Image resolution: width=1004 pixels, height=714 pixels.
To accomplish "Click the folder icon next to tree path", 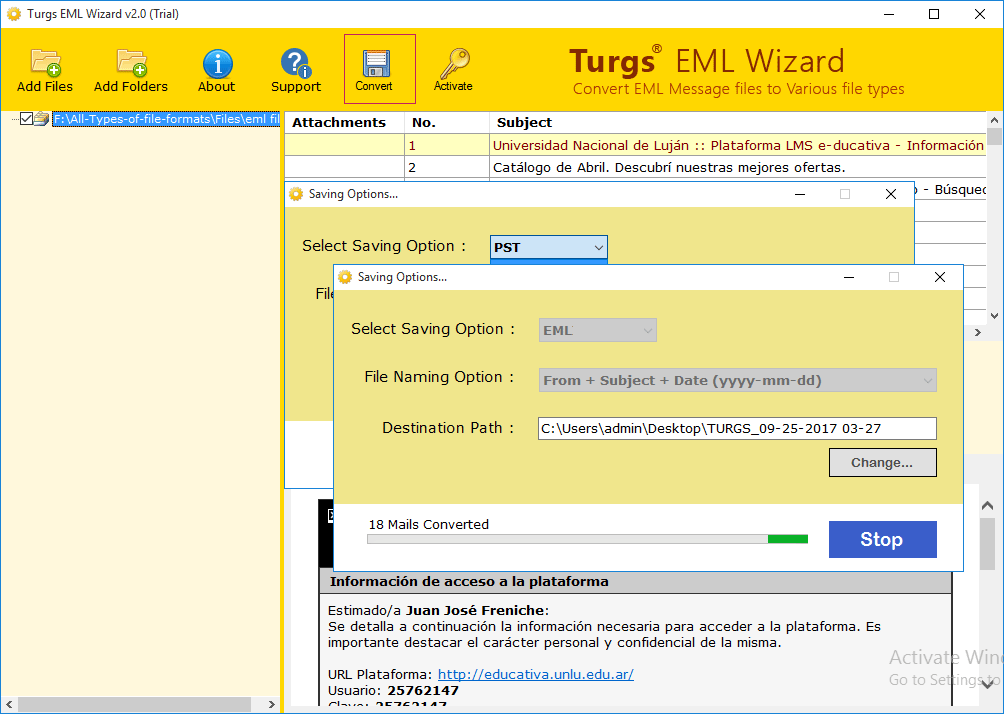I will pos(42,118).
